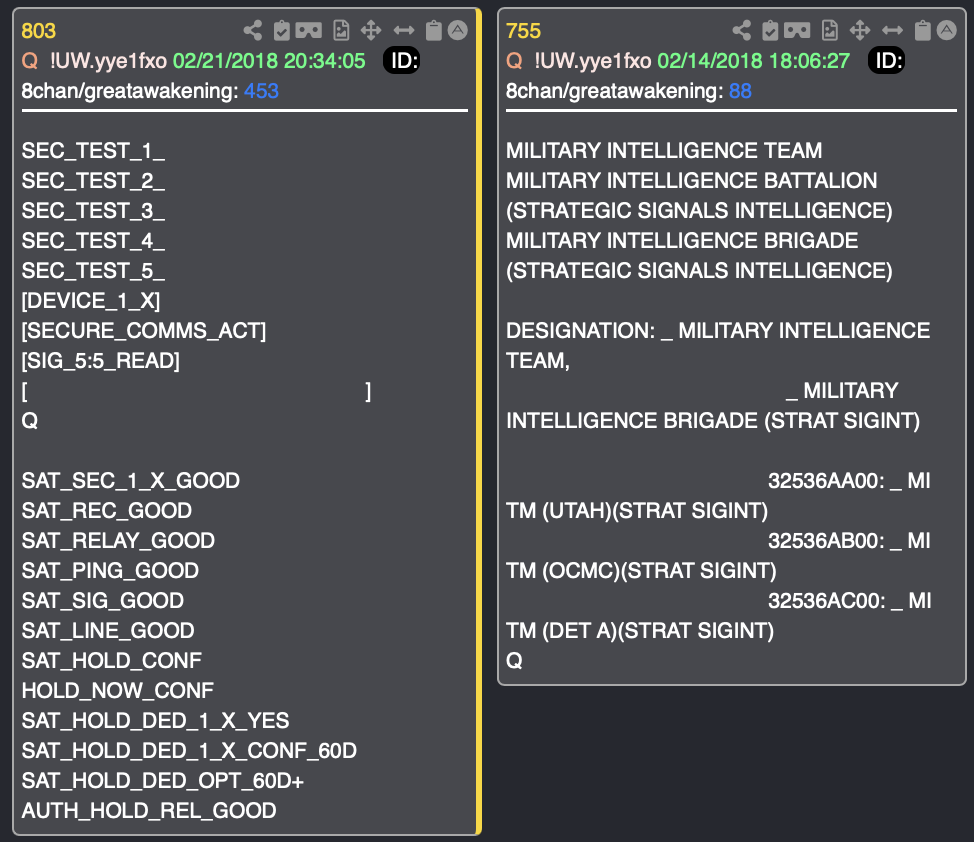Click the clipboard-check icon on post 803

point(281,30)
